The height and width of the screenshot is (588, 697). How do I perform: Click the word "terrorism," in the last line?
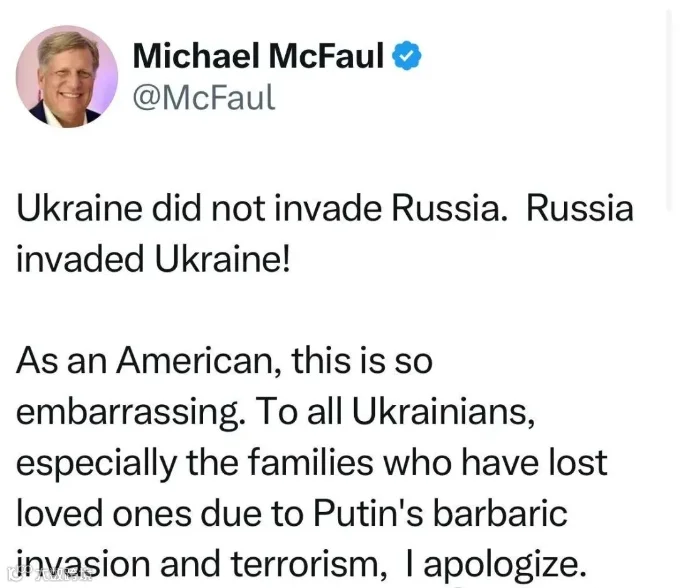pyautogui.click(x=309, y=564)
